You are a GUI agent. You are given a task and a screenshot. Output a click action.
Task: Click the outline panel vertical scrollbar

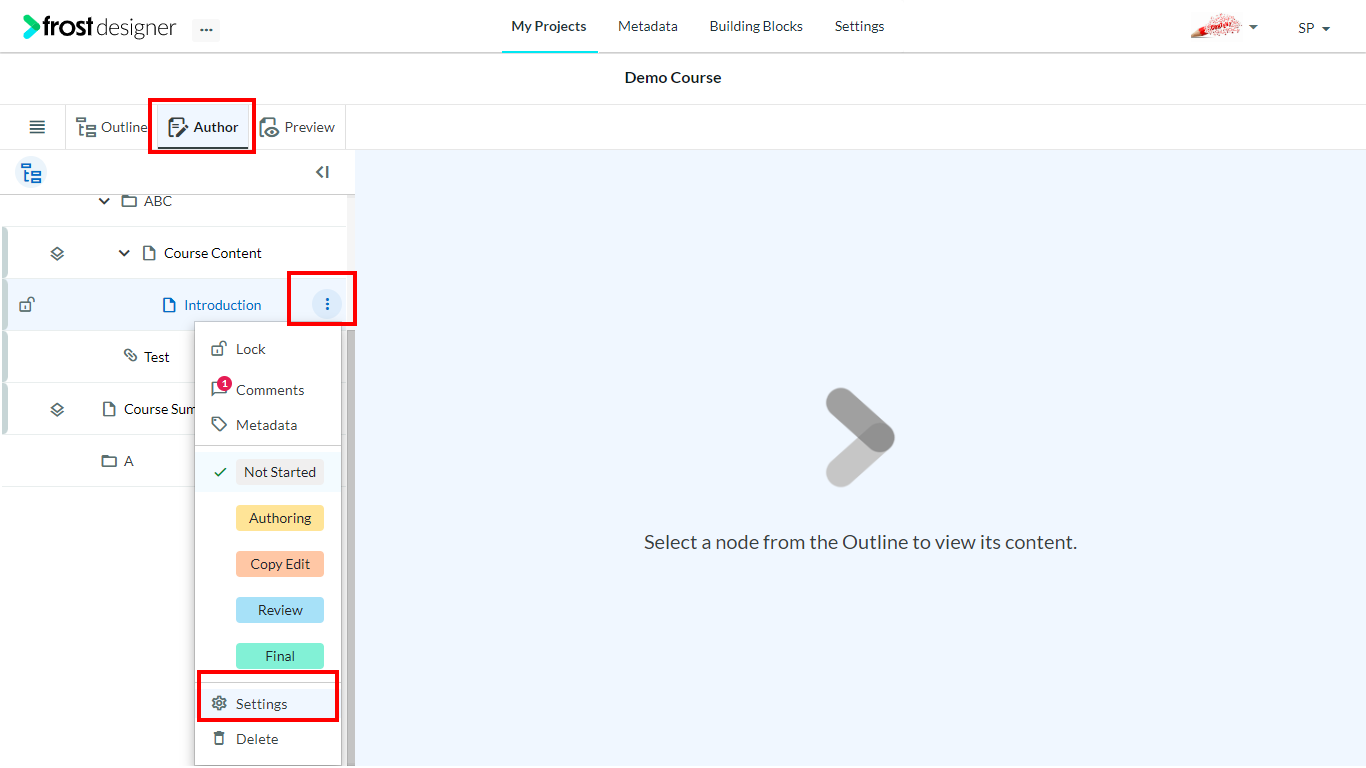tap(351, 547)
